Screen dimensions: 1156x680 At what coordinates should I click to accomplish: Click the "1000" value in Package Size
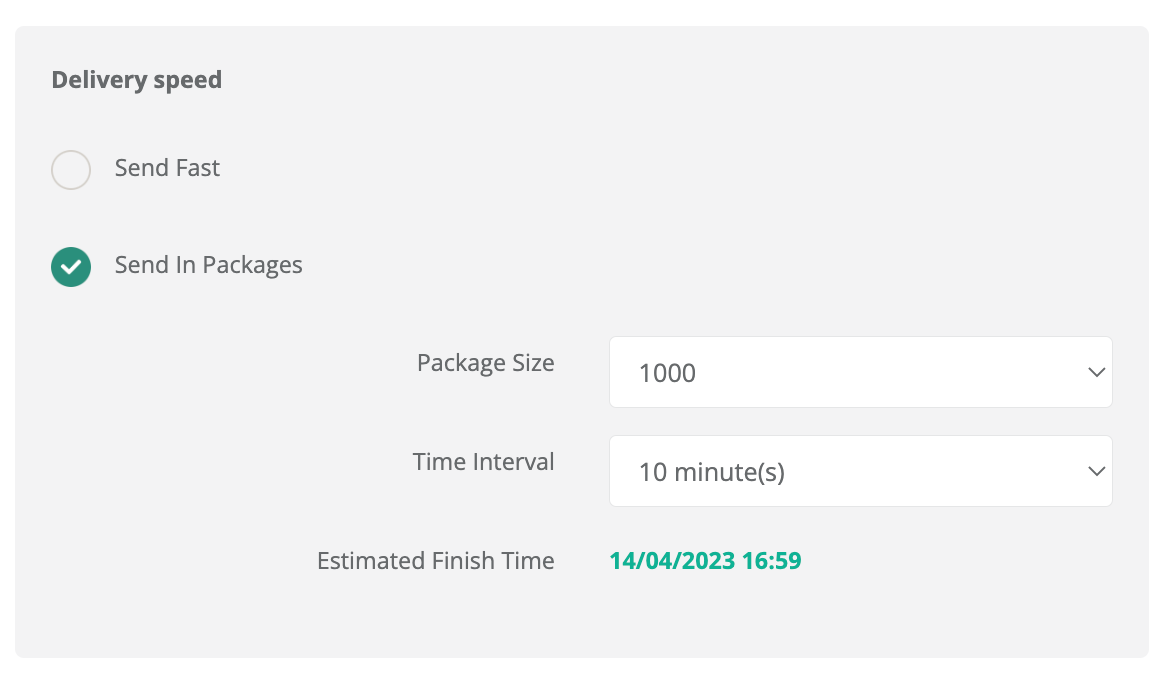click(x=667, y=373)
